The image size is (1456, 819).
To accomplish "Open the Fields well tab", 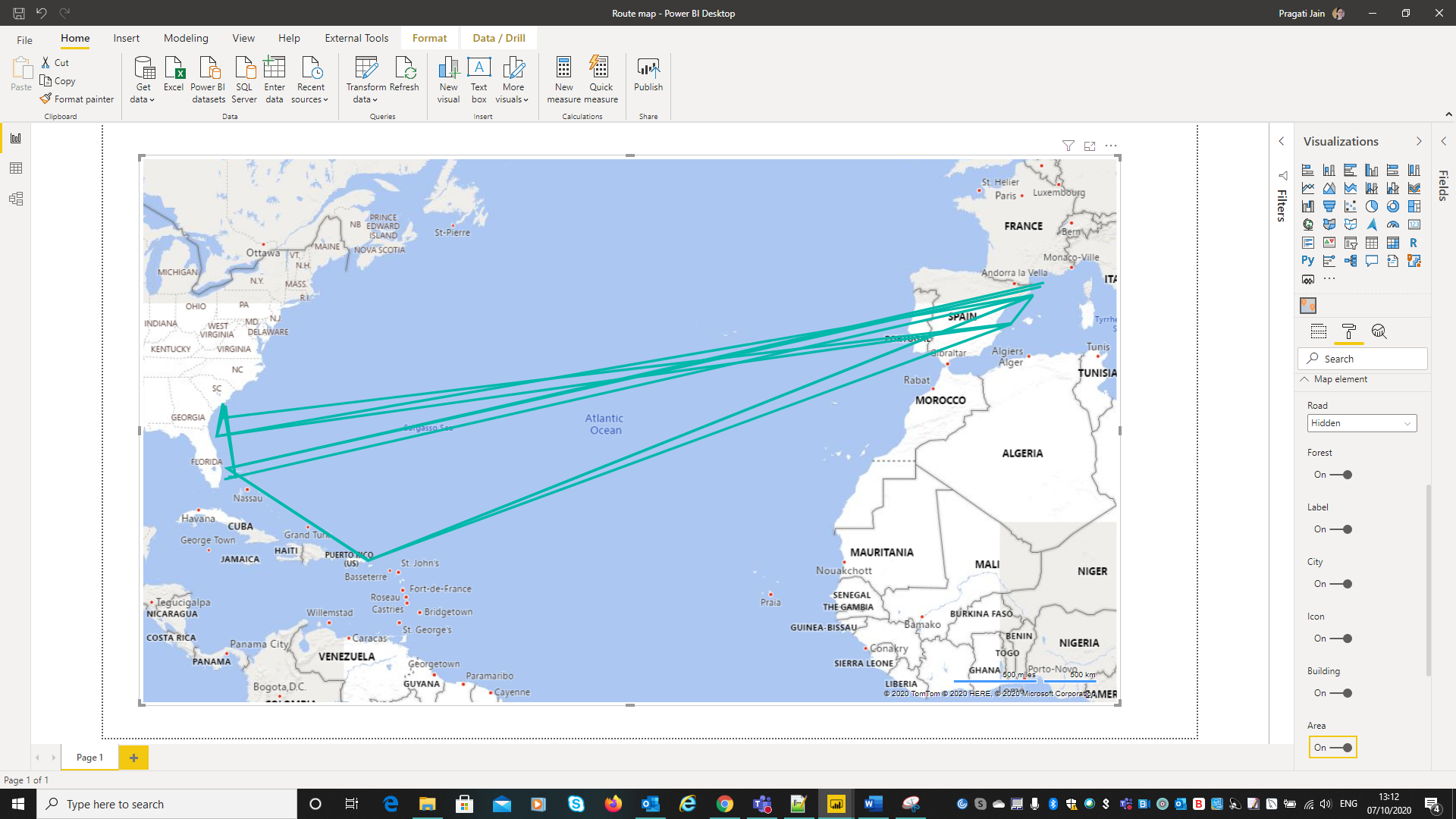I will click(x=1319, y=331).
